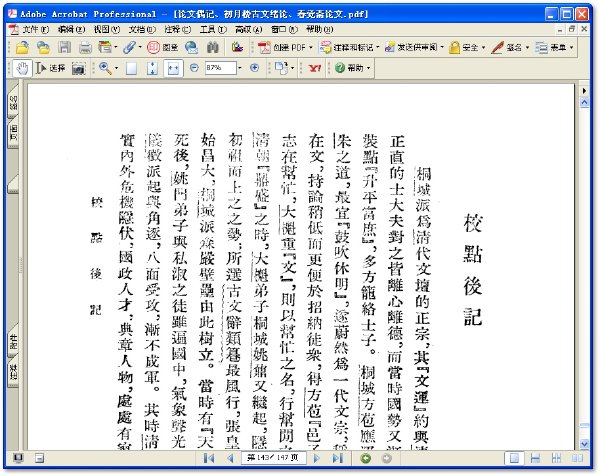Screen dimensions: 600x476
Task: Click the plus zoom in button
Action: pos(254,68)
